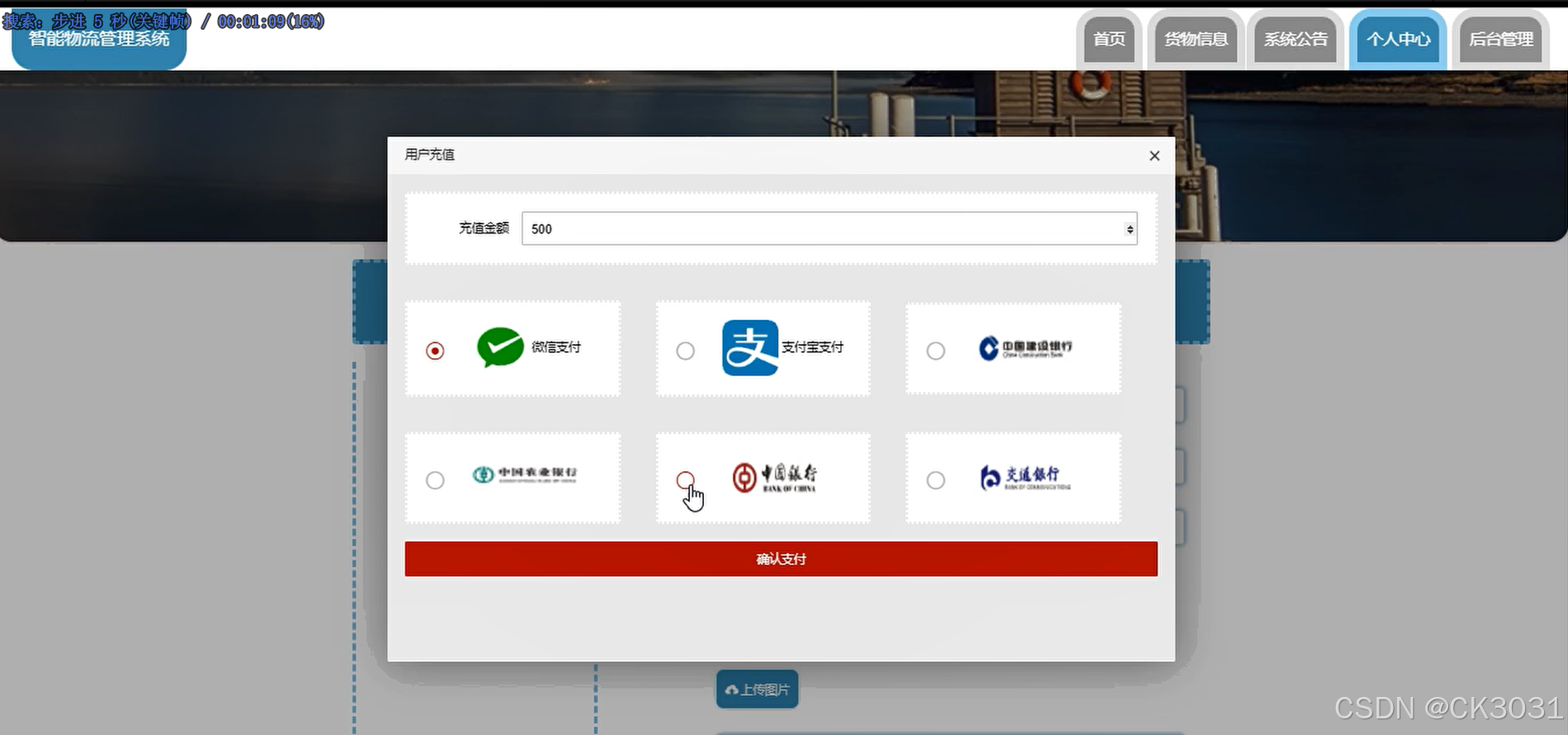The image size is (1568, 735).
Task: Open the 个人中心 personal center tab
Action: (1398, 40)
